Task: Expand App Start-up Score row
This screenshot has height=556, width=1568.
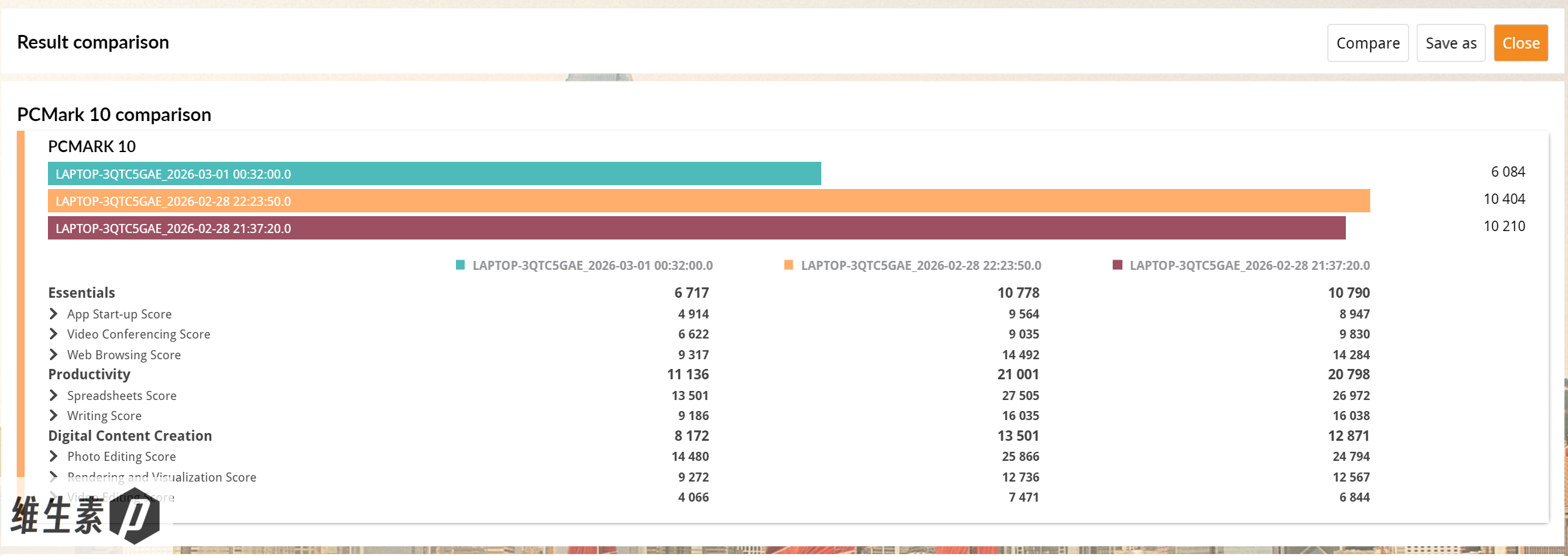Action: coord(54,314)
